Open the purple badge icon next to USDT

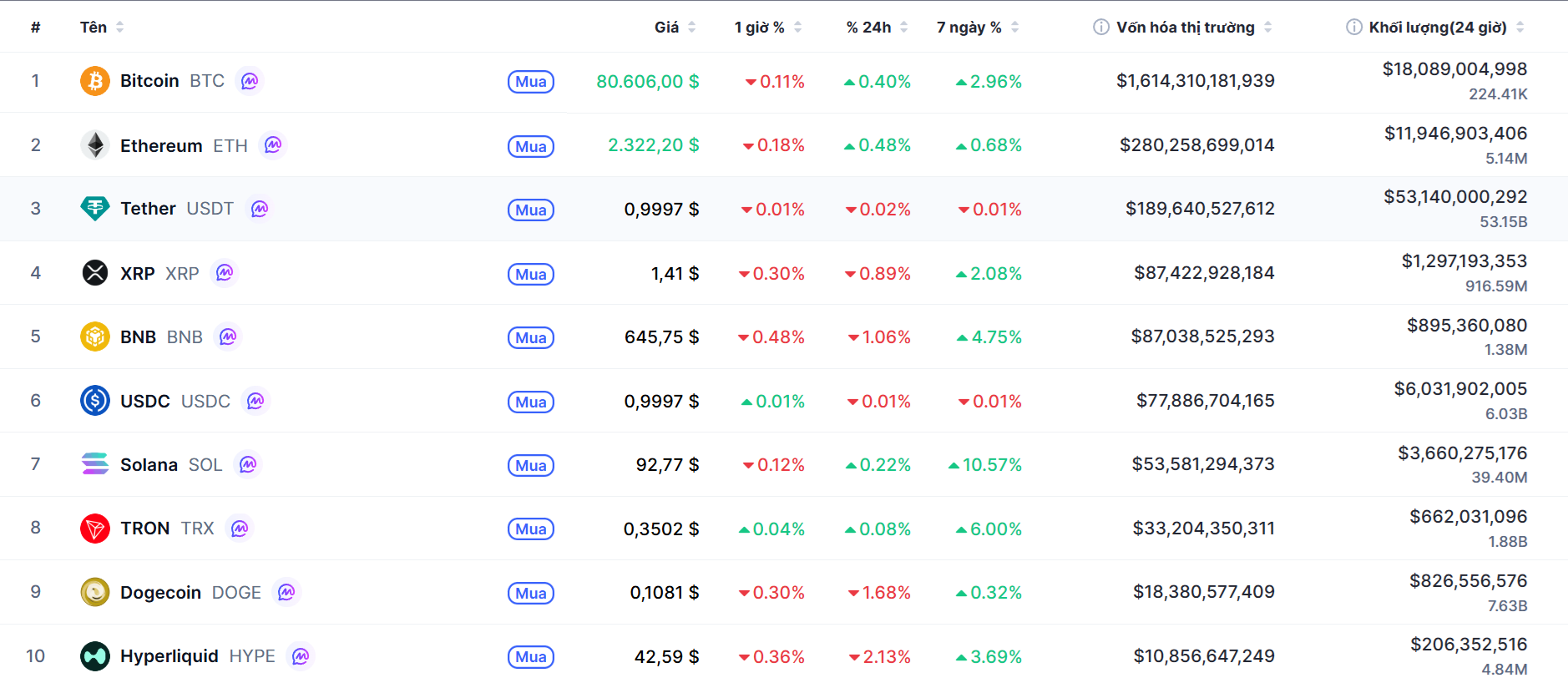tap(260, 209)
